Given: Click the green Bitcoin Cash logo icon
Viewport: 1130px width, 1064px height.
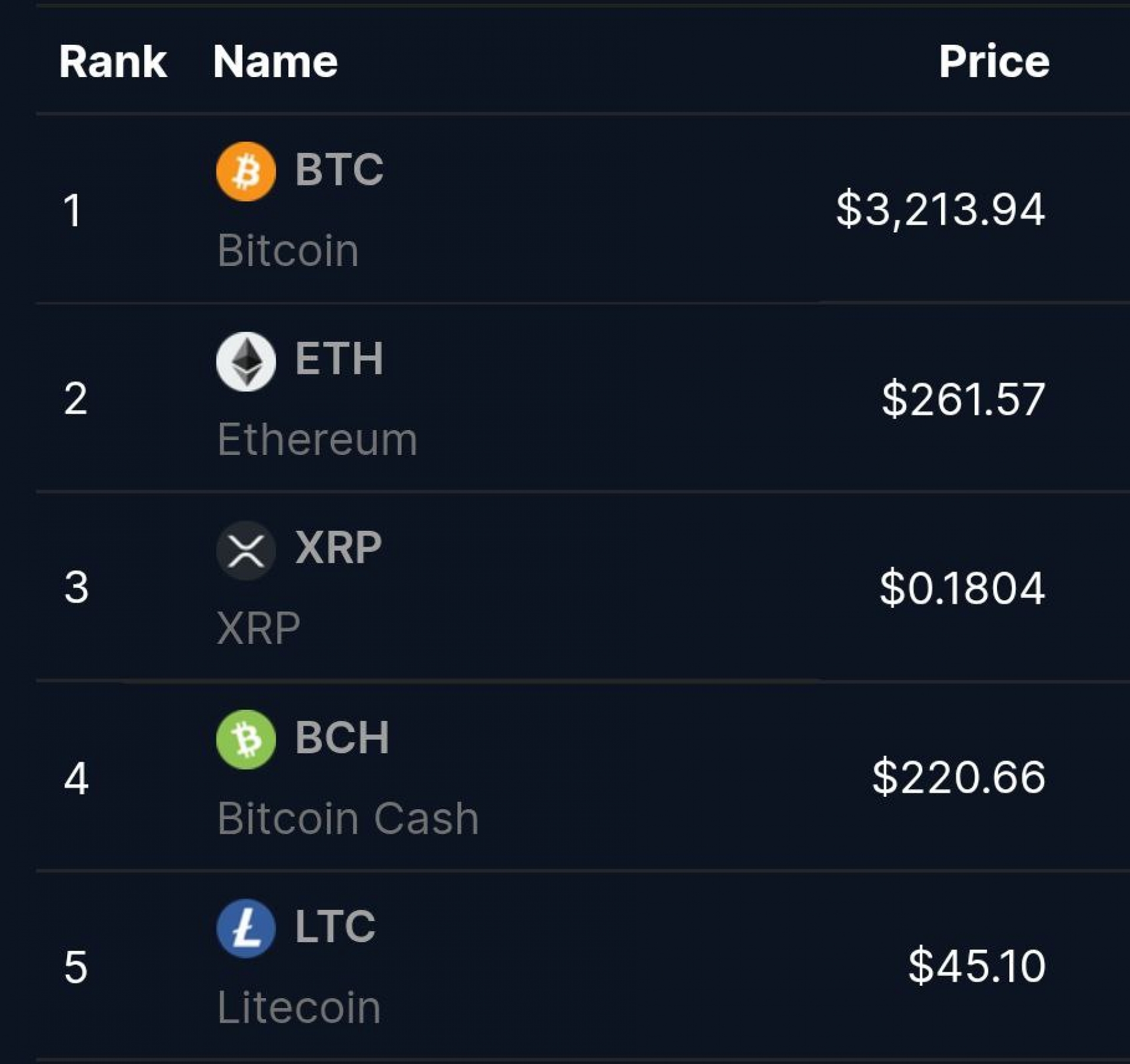Looking at the screenshot, I should click(246, 739).
